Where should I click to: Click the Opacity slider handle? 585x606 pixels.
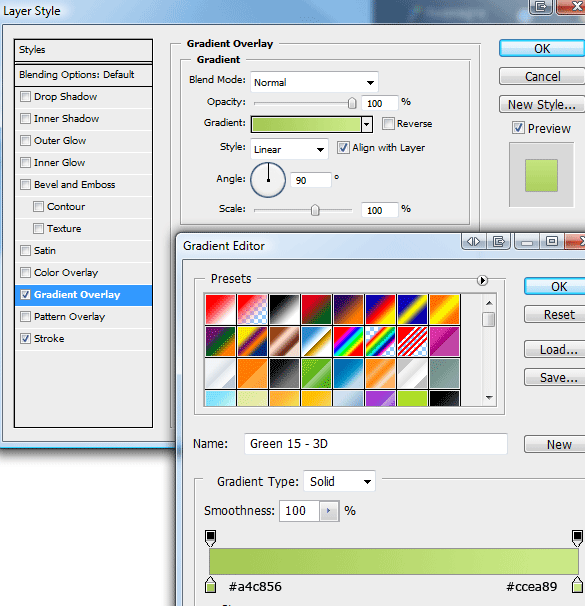(x=352, y=103)
